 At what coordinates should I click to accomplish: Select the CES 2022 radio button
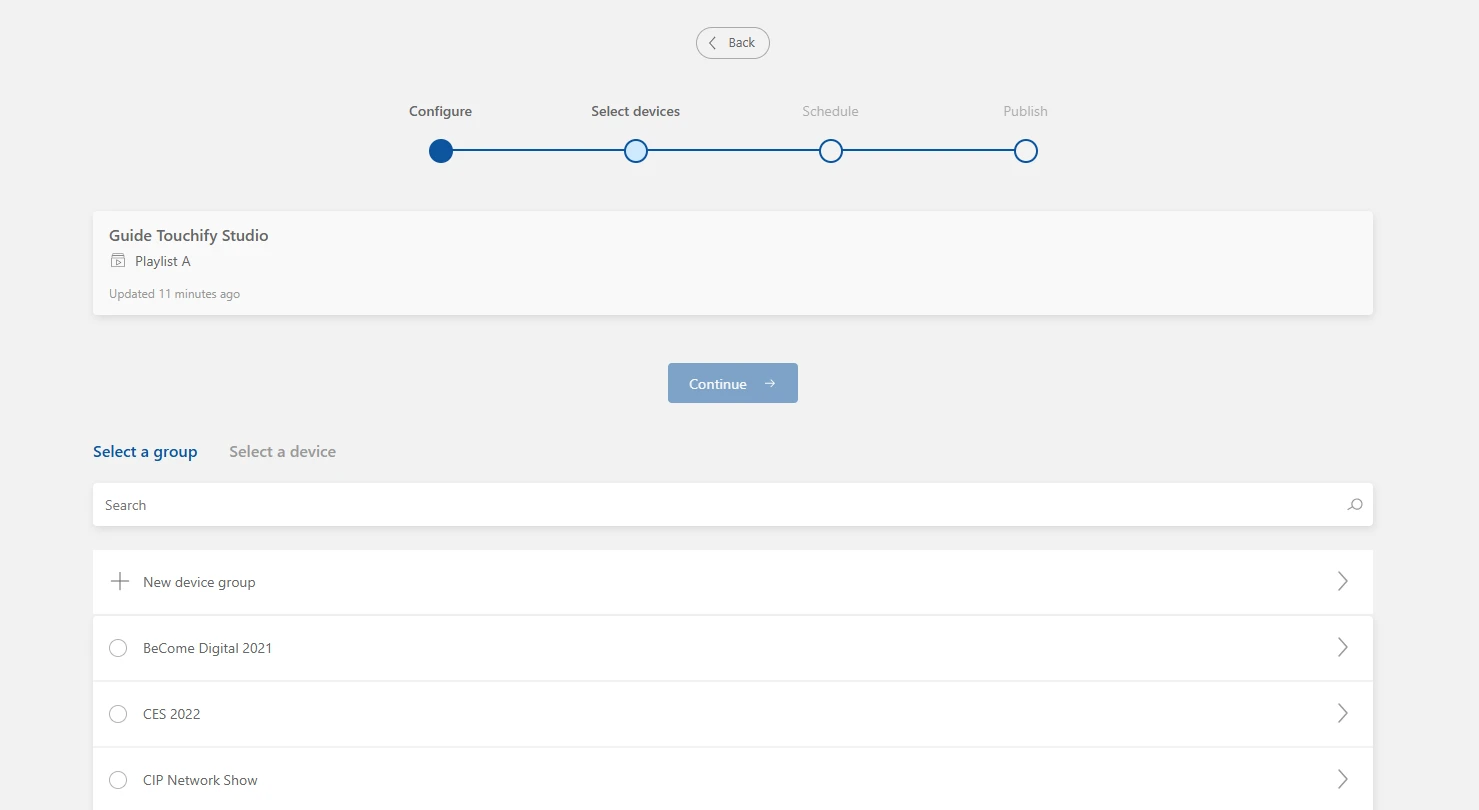pos(118,714)
